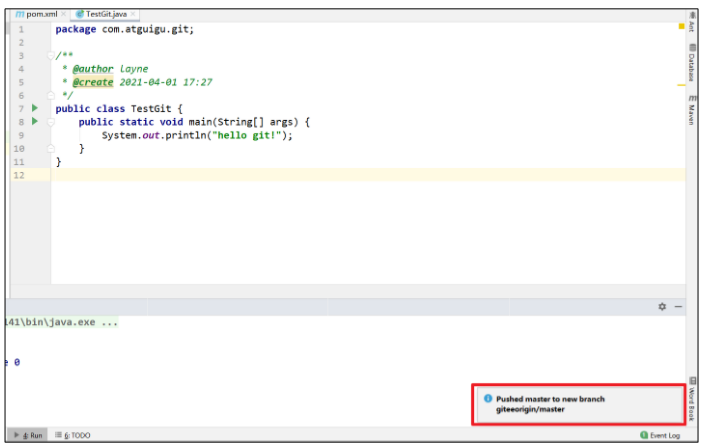The image size is (704, 445).
Task: Open the Database tool window
Action: [692, 63]
